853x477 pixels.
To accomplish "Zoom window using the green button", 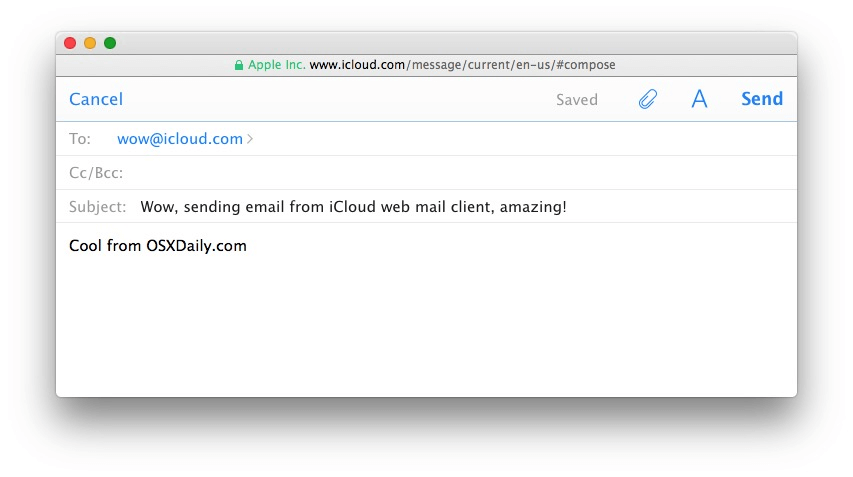I will pos(110,43).
